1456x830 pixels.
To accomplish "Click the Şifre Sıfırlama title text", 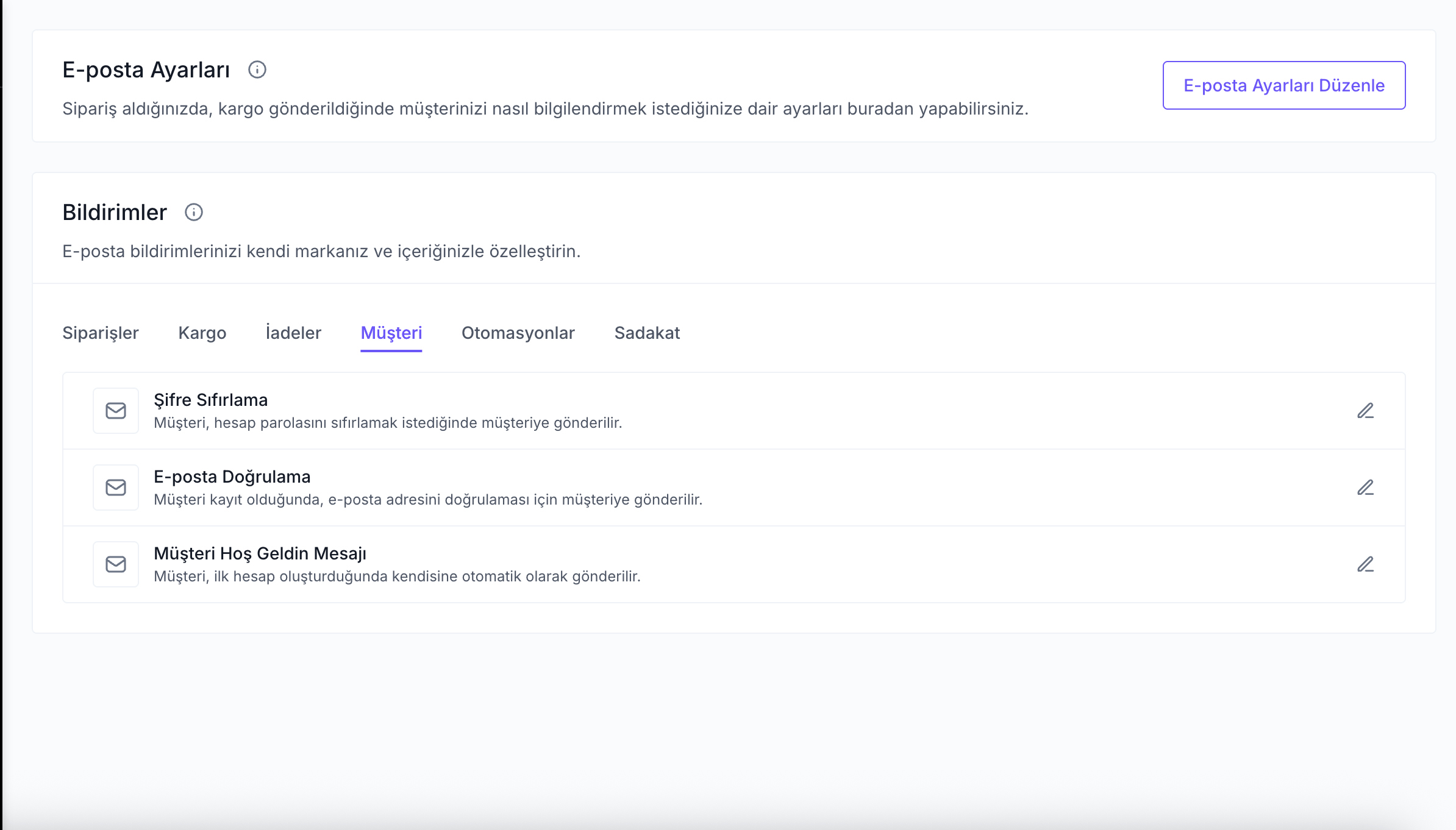I will coord(211,400).
